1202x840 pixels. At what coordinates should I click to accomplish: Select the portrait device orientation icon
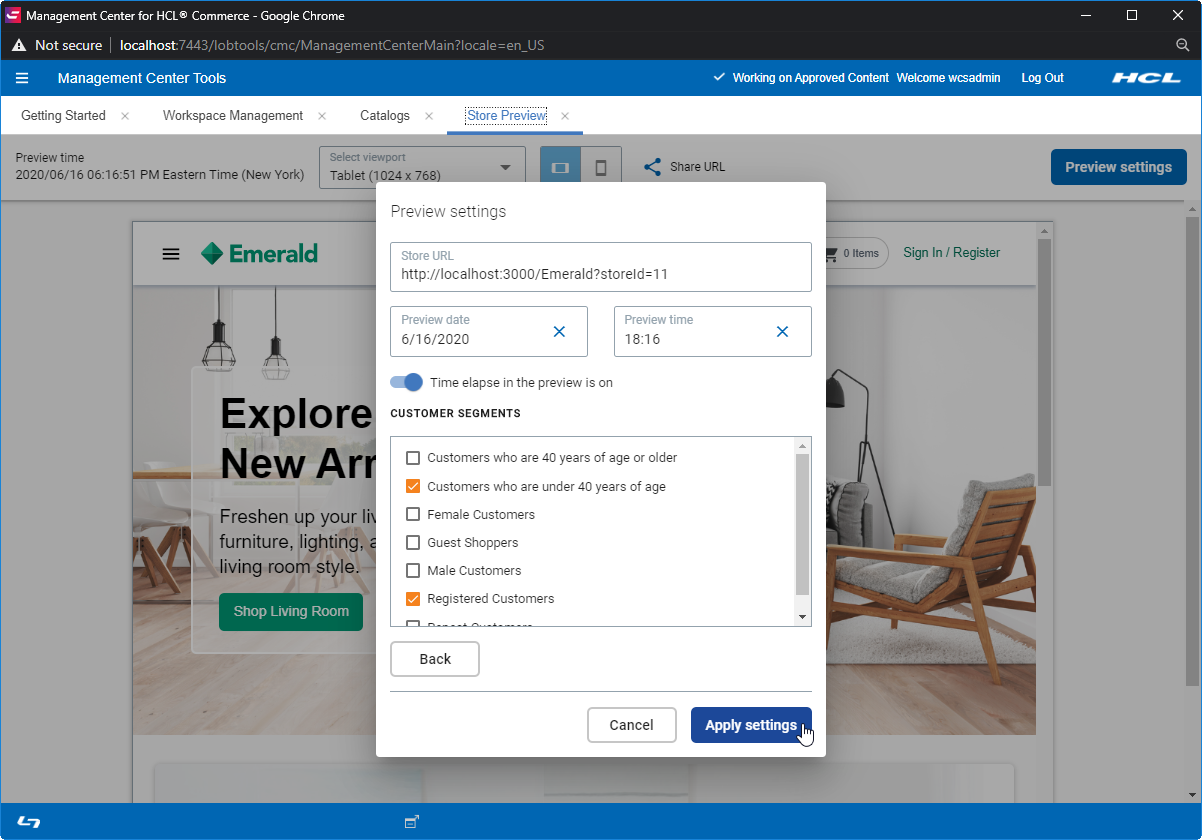601,168
